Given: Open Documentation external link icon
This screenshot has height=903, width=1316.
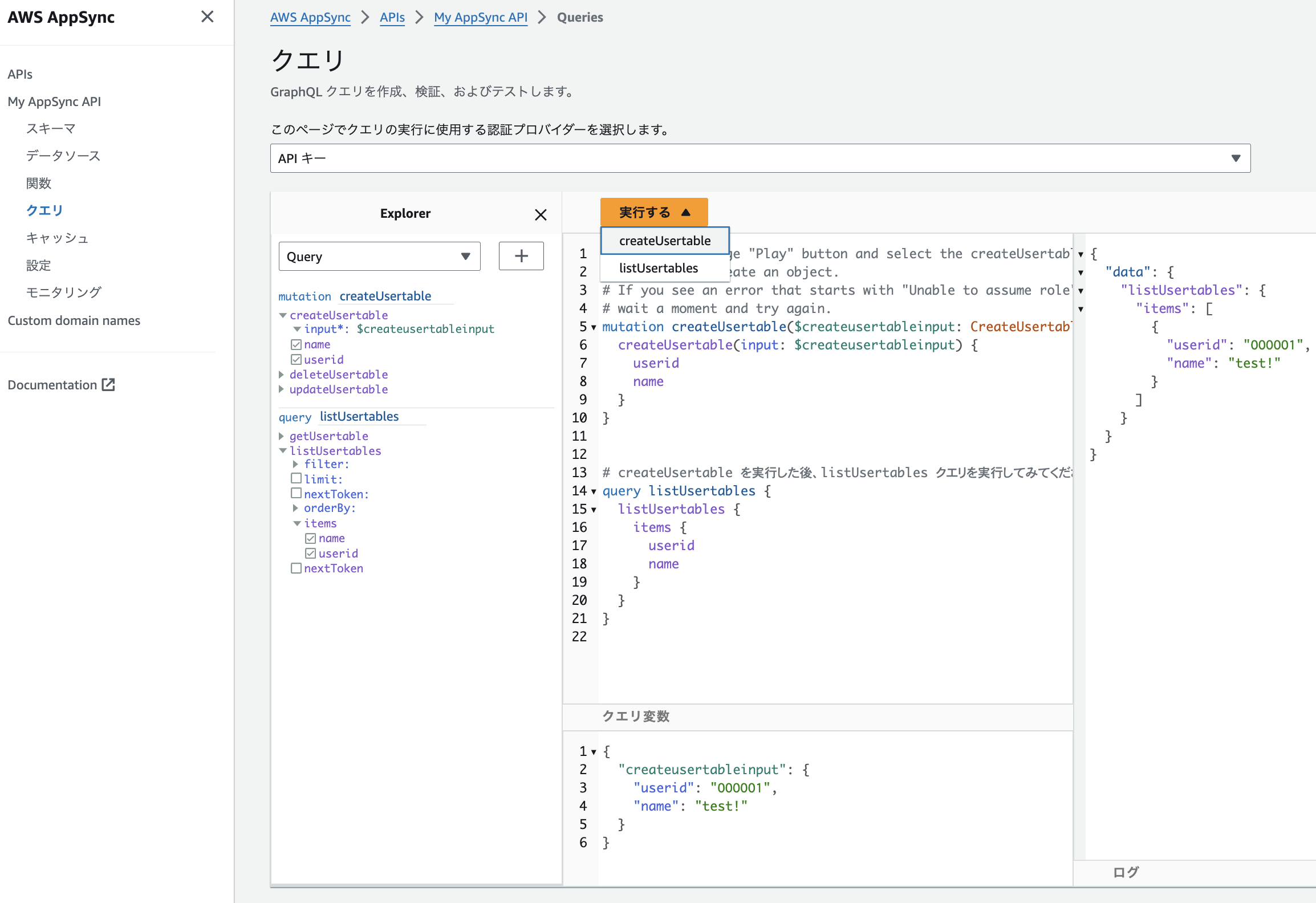Looking at the screenshot, I should 108,385.
